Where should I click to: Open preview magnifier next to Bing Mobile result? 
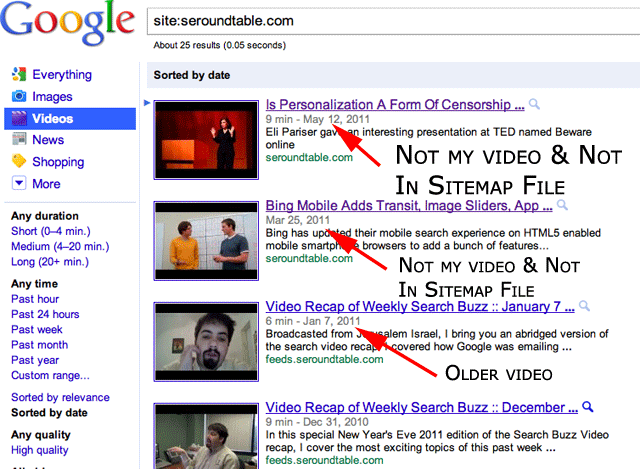562,205
